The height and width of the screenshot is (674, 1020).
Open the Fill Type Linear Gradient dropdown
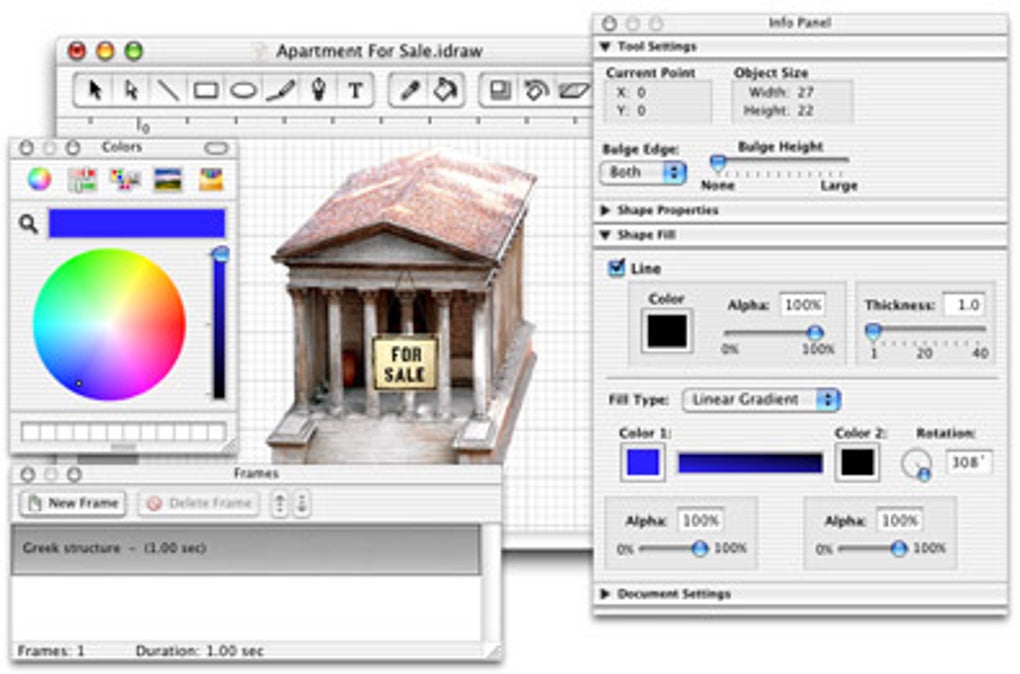click(761, 399)
